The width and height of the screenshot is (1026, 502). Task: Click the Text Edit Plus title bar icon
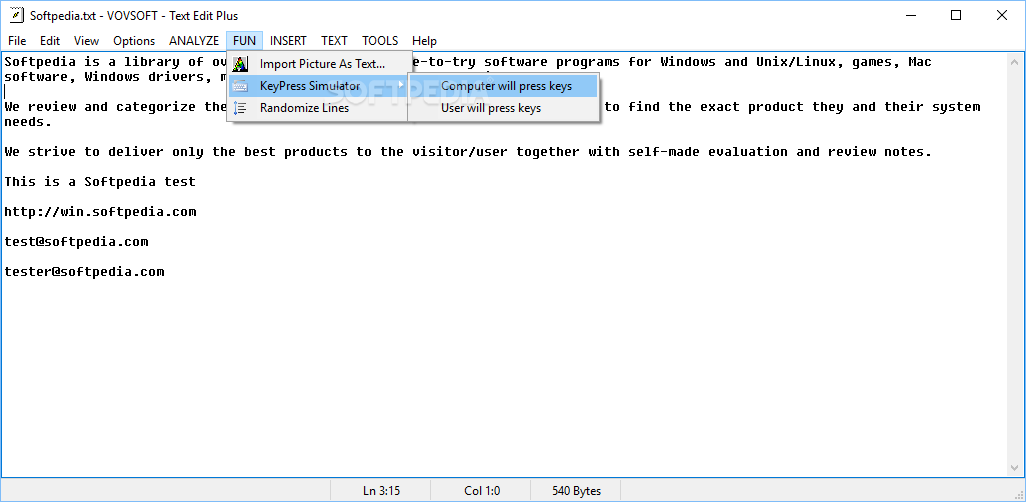pyautogui.click(x=17, y=16)
